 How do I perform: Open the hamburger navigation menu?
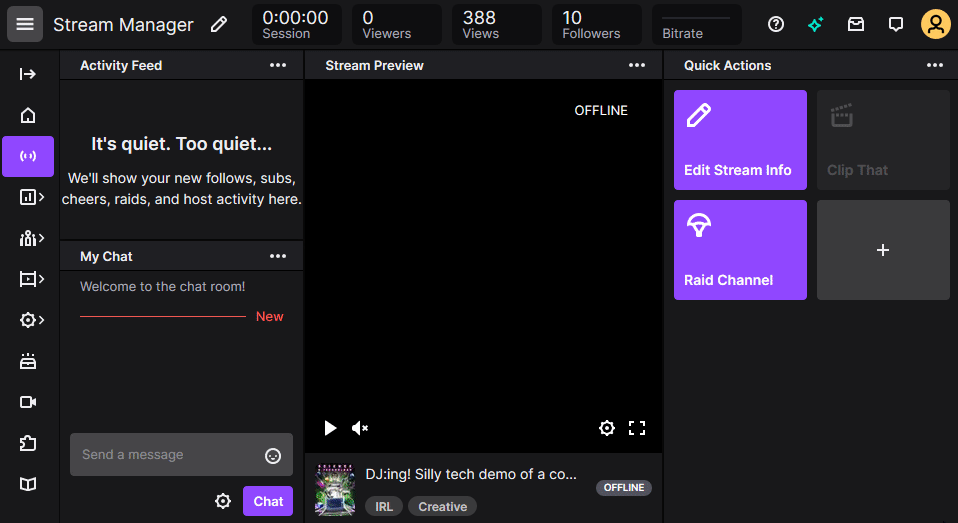[25, 24]
